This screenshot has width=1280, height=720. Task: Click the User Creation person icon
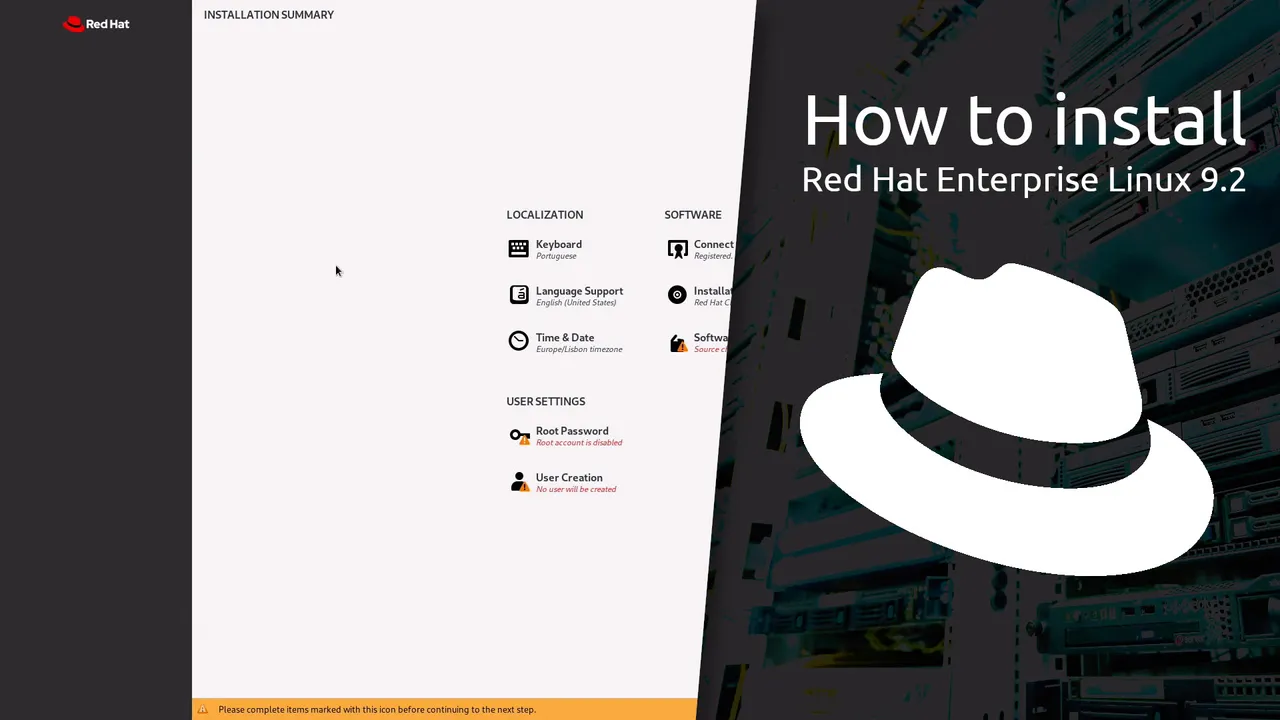click(519, 482)
